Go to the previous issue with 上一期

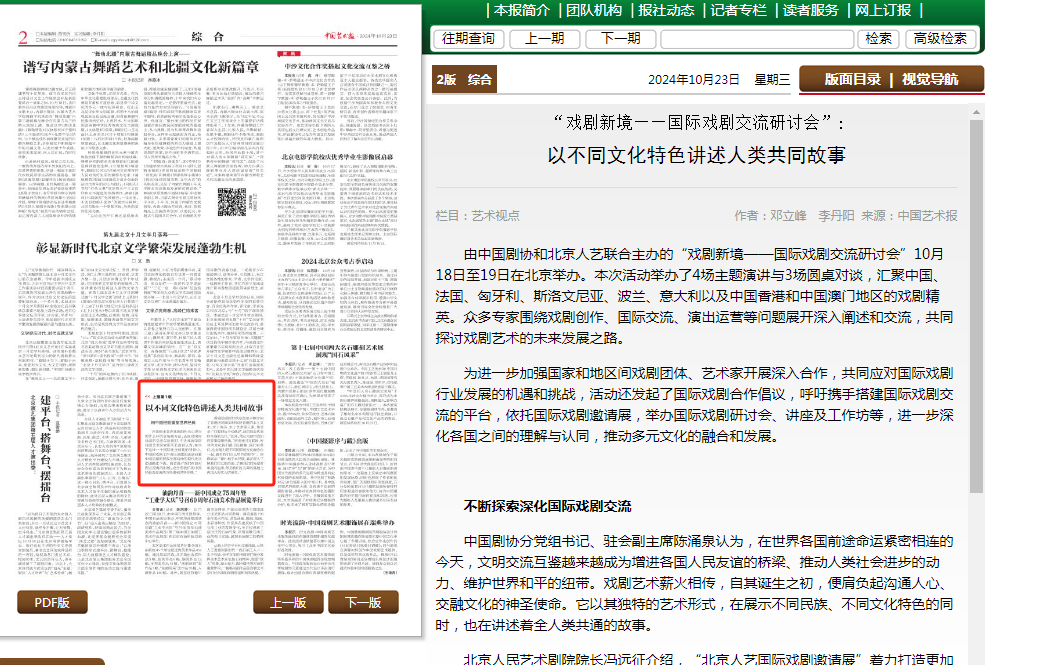544,39
